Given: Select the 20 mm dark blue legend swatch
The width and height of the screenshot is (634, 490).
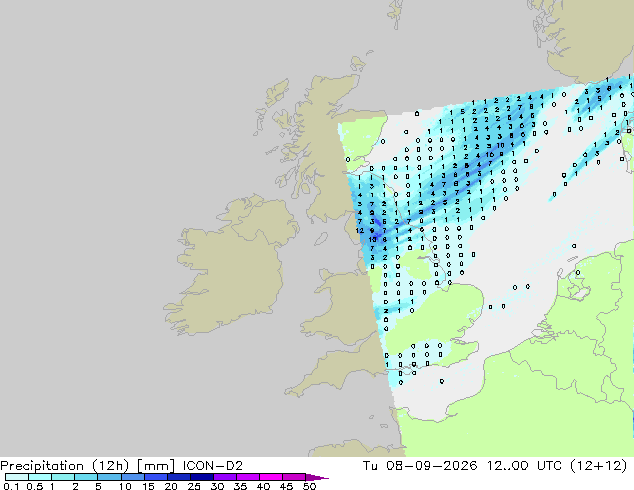Looking at the screenshot, I should (179, 477).
